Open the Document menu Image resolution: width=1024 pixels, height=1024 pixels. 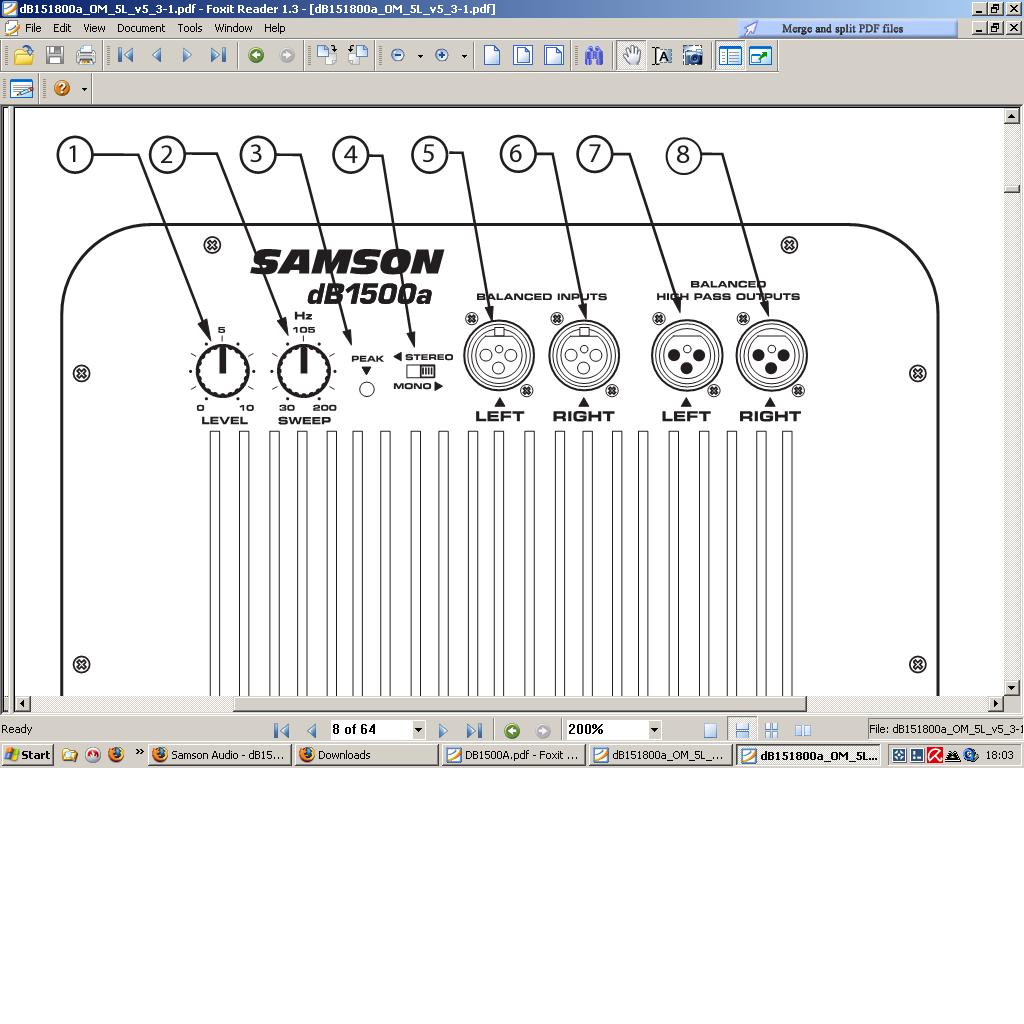pos(141,28)
